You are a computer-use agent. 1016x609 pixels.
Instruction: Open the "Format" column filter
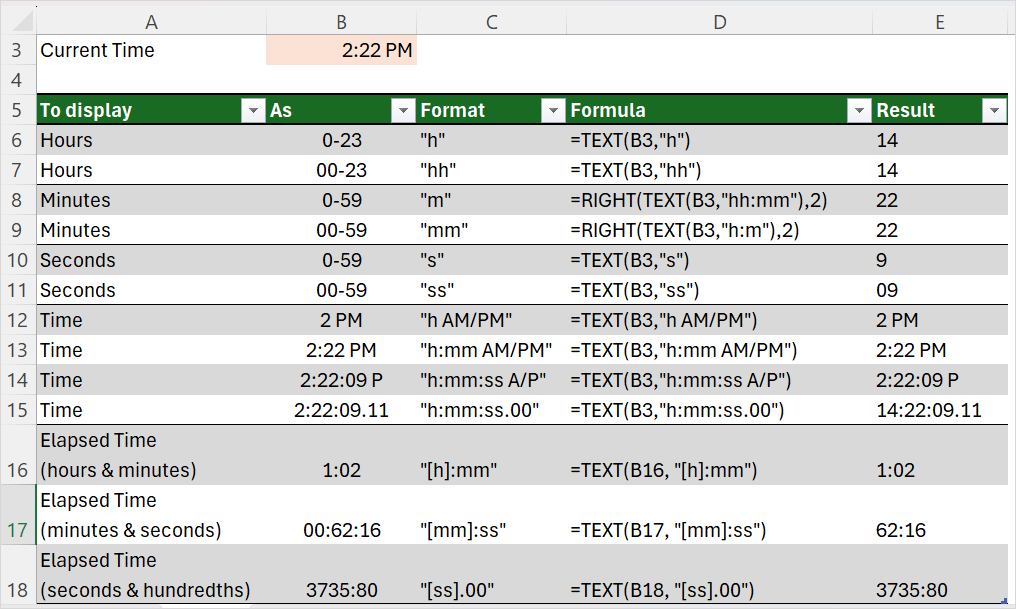coord(553,110)
